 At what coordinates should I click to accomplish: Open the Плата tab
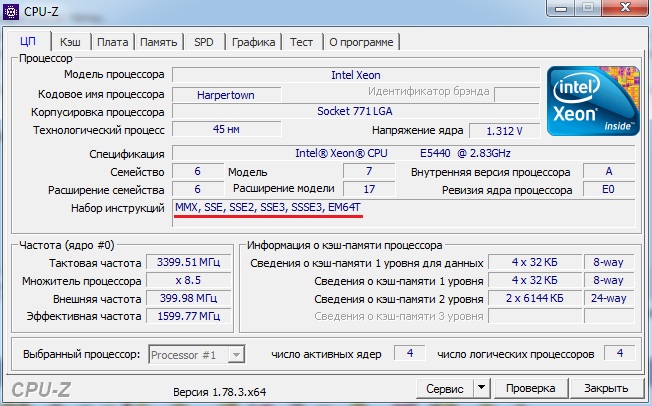point(113,42)
